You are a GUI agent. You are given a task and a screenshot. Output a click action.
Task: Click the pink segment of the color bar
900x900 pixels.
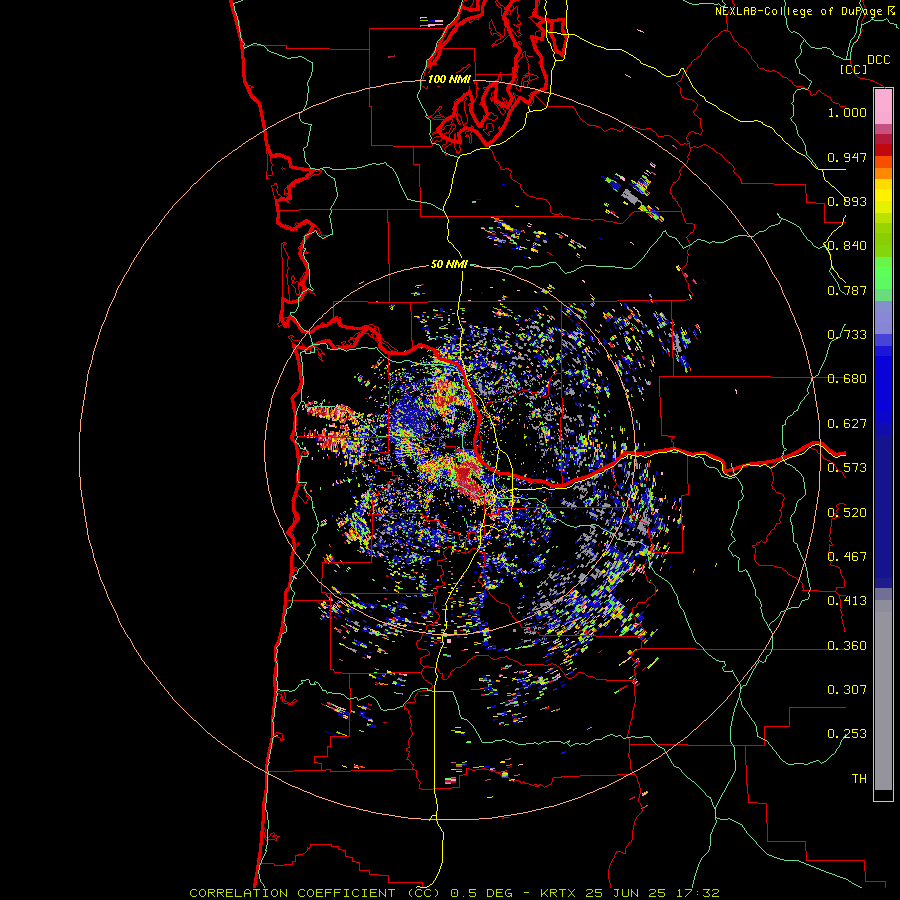coord(883,107)
